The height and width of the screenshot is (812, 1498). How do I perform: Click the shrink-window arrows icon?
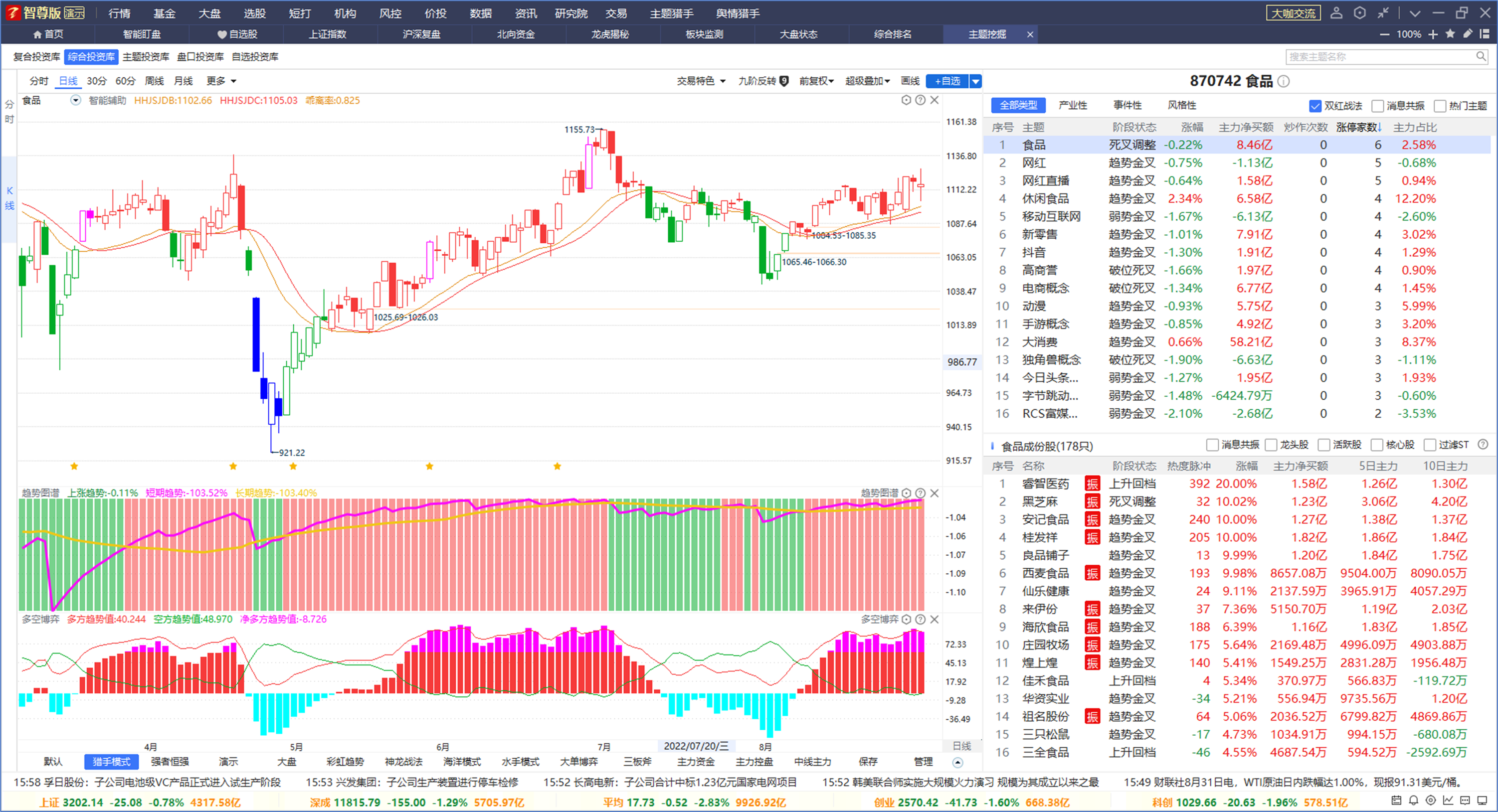click(x=1383, y=13)
